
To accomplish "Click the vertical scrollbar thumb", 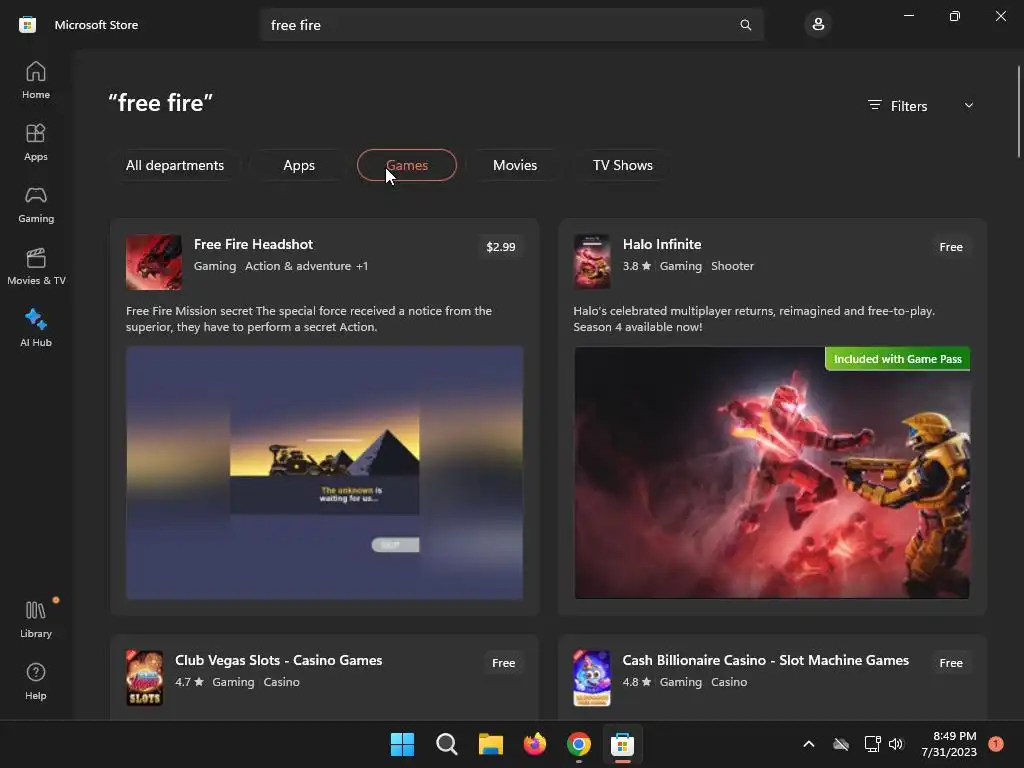I will point(1019,111).
